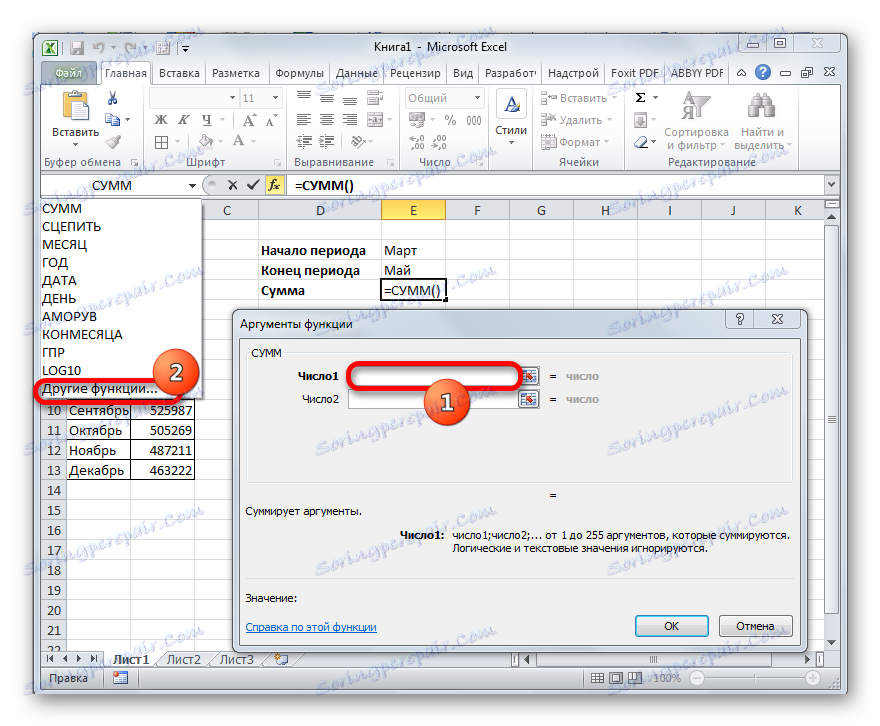Click the cancel formula X icon
Image resolution: width=880 pixels, height=726 pixels.
point(232,185)
